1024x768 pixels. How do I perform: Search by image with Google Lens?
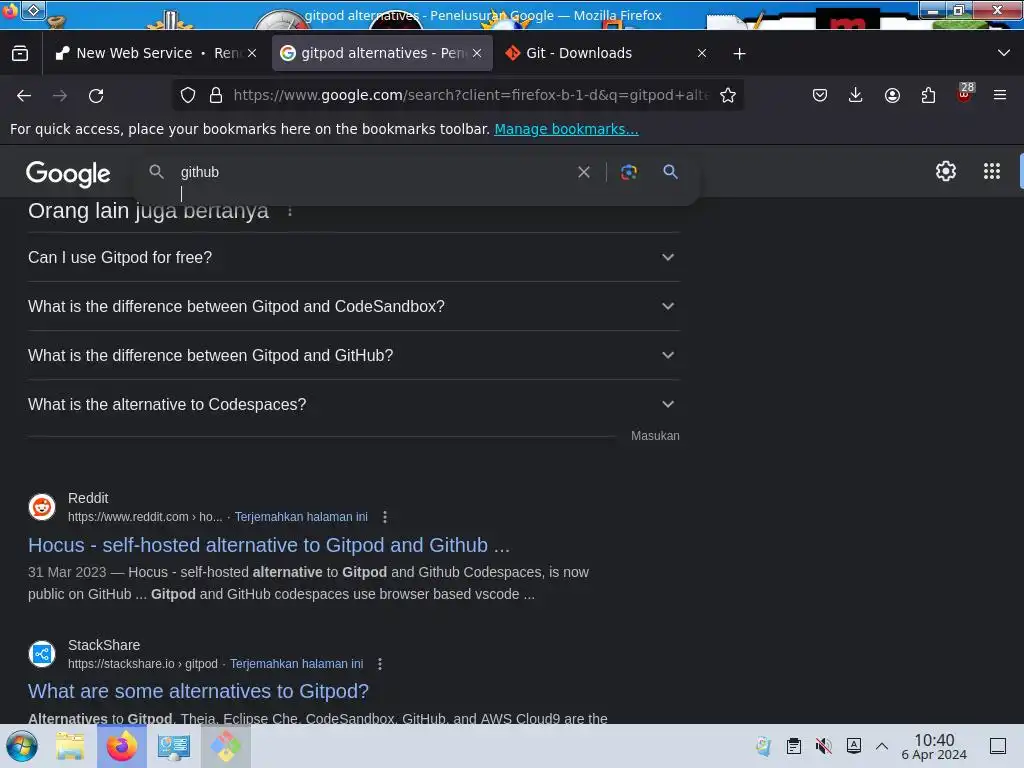[x=628, y=172]
